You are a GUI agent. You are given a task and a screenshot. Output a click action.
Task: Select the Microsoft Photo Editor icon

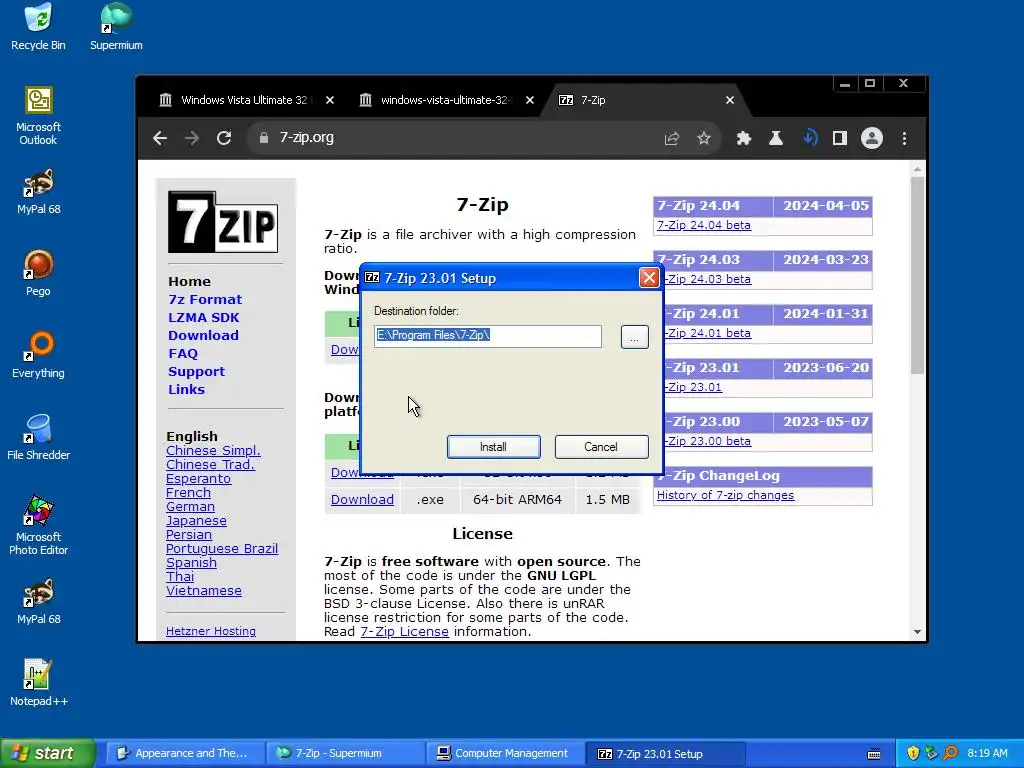pos(38,526)
